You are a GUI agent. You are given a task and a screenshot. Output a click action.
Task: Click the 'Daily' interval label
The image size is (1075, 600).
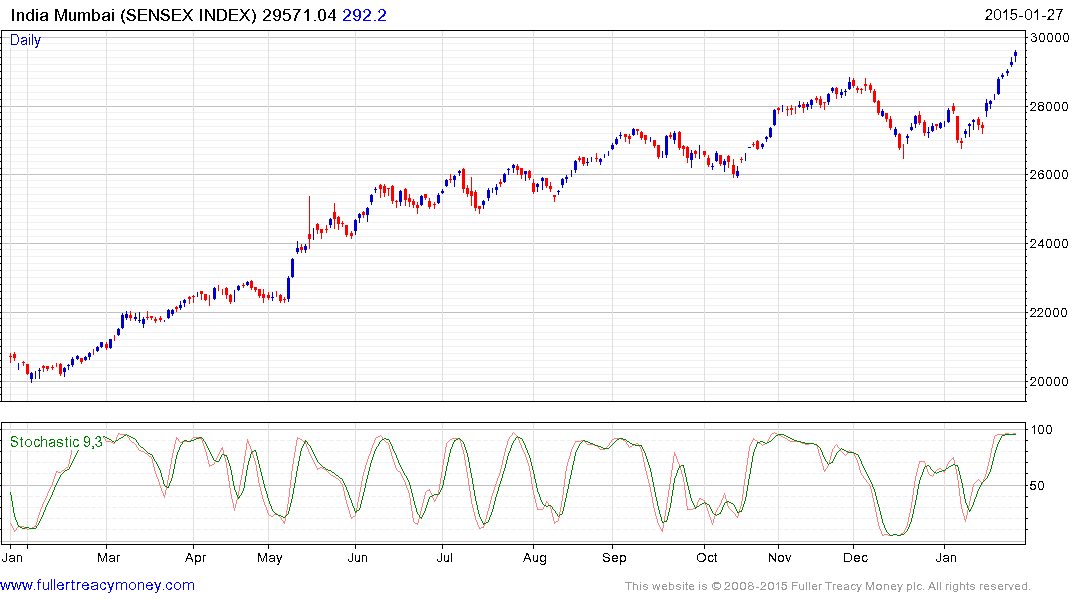25,40
